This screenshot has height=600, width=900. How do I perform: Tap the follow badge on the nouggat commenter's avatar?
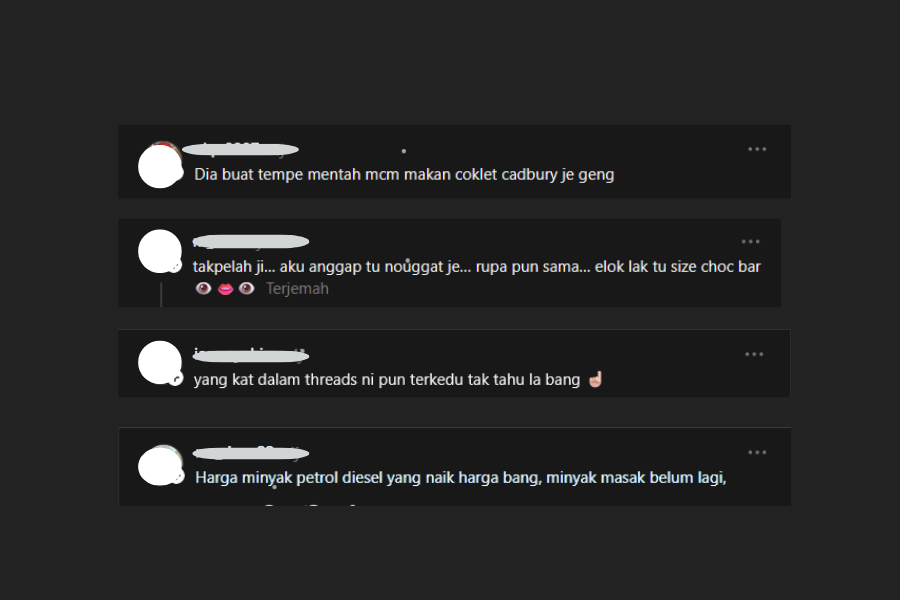(176, 266)
